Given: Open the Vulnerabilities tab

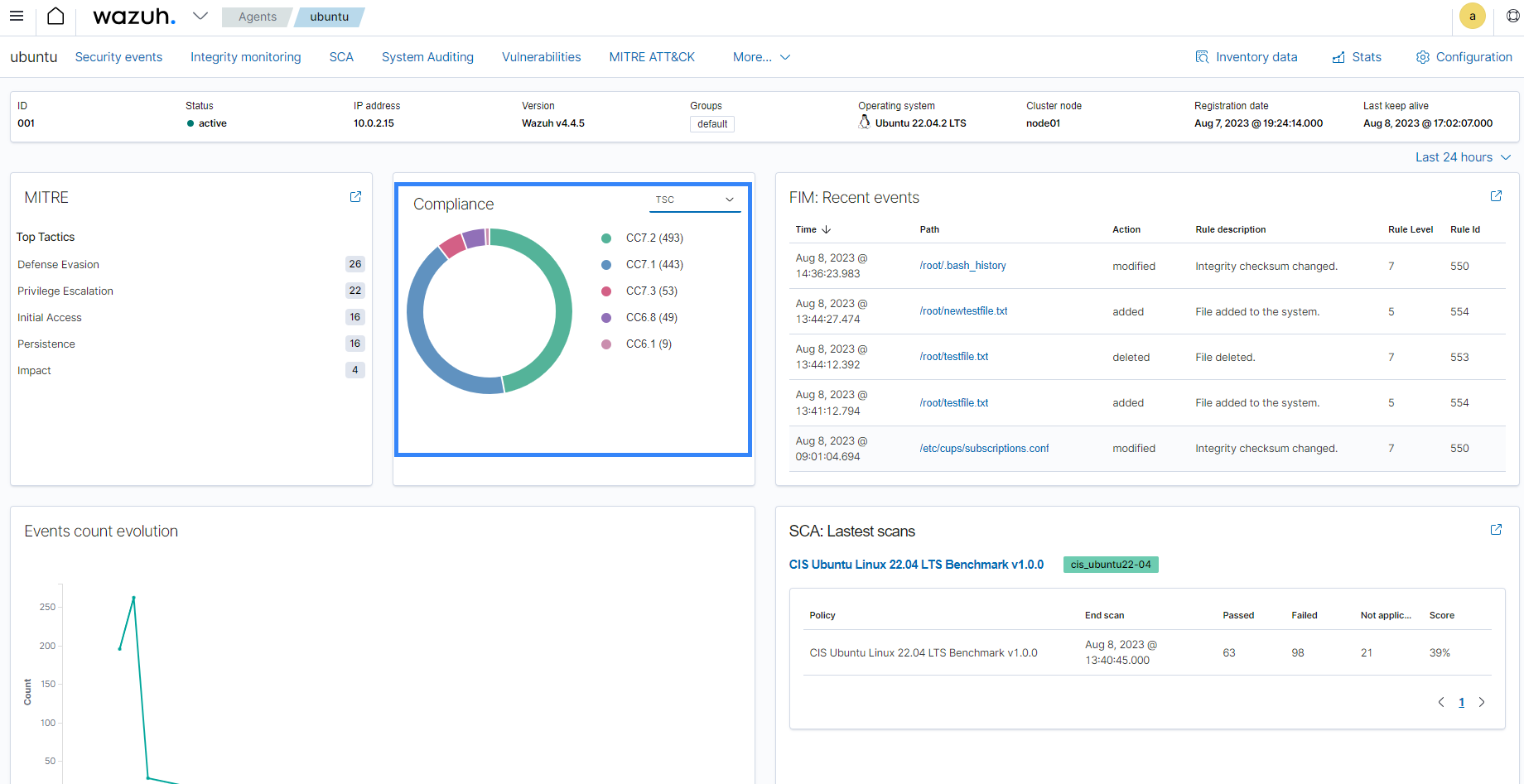Looking at the screenshot, I should click(x=542, y=57).
